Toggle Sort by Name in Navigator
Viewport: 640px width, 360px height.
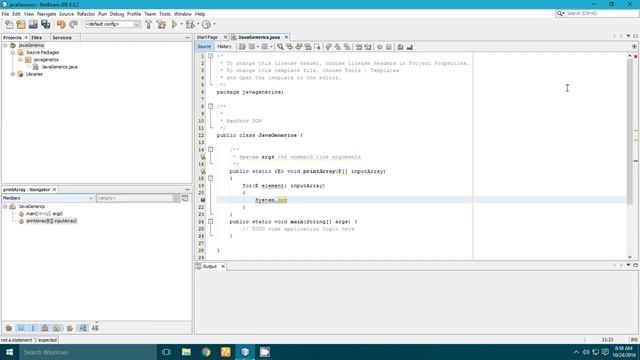pos(83,328)
